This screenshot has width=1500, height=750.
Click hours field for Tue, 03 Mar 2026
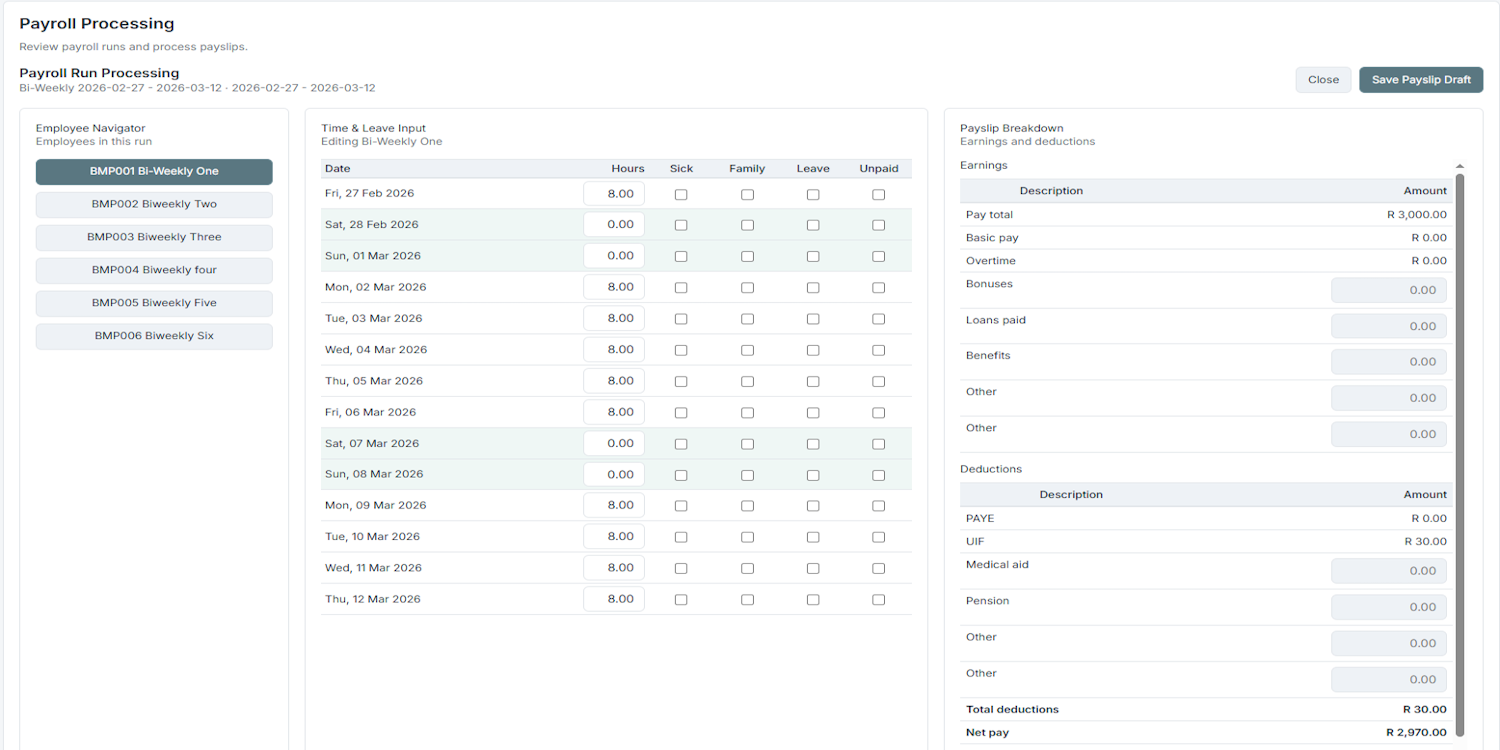[614, 318]
